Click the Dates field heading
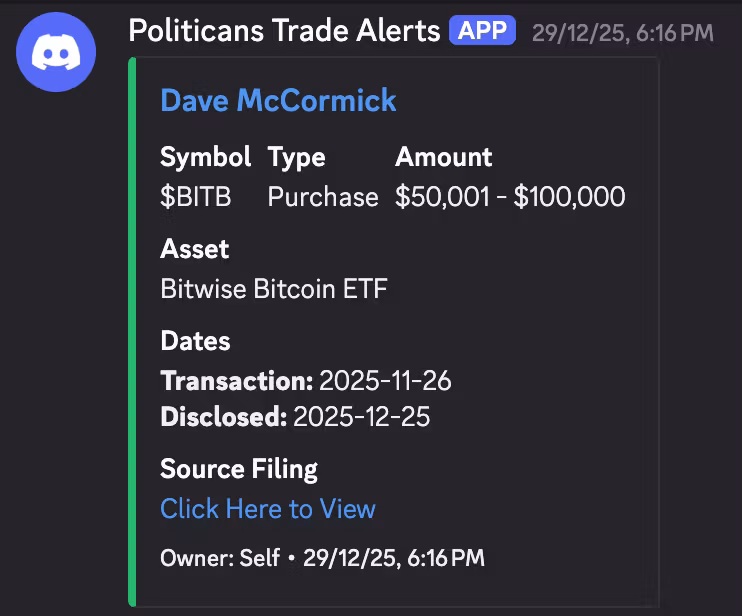The image size is (742, 616). 195,341
